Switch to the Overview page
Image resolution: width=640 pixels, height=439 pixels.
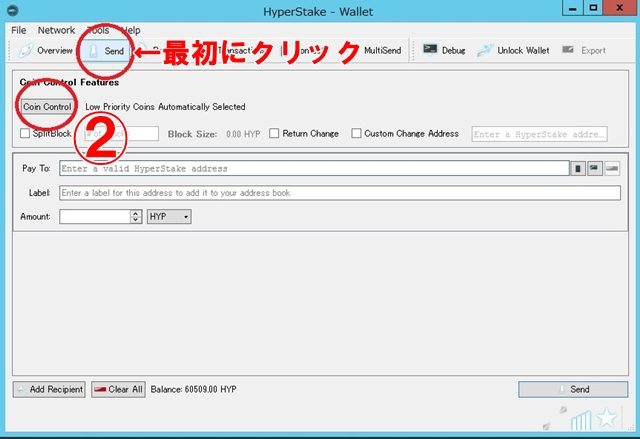click(x=46, y=51)
